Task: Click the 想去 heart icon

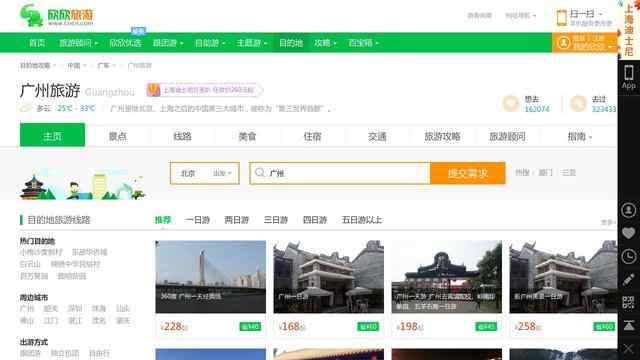Action: (x=511, y=103)
